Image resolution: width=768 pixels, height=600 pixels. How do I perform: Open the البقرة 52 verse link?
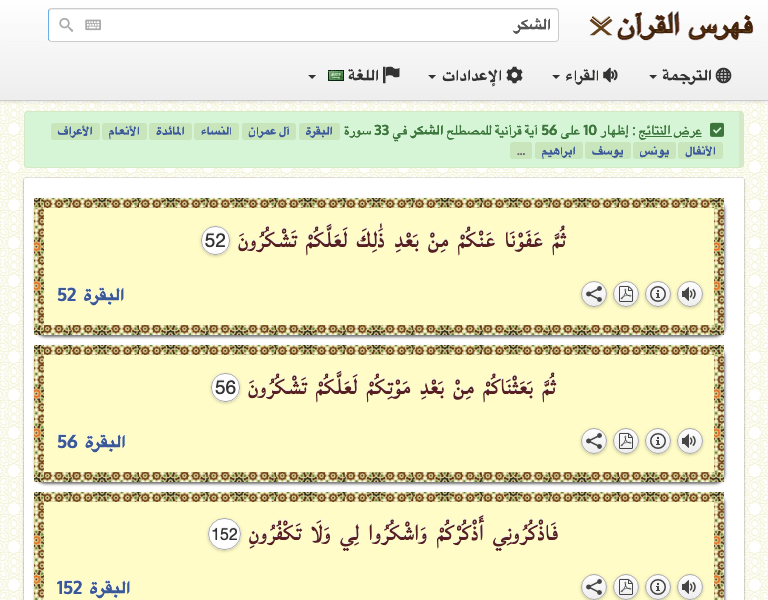[x=91, y=295]
